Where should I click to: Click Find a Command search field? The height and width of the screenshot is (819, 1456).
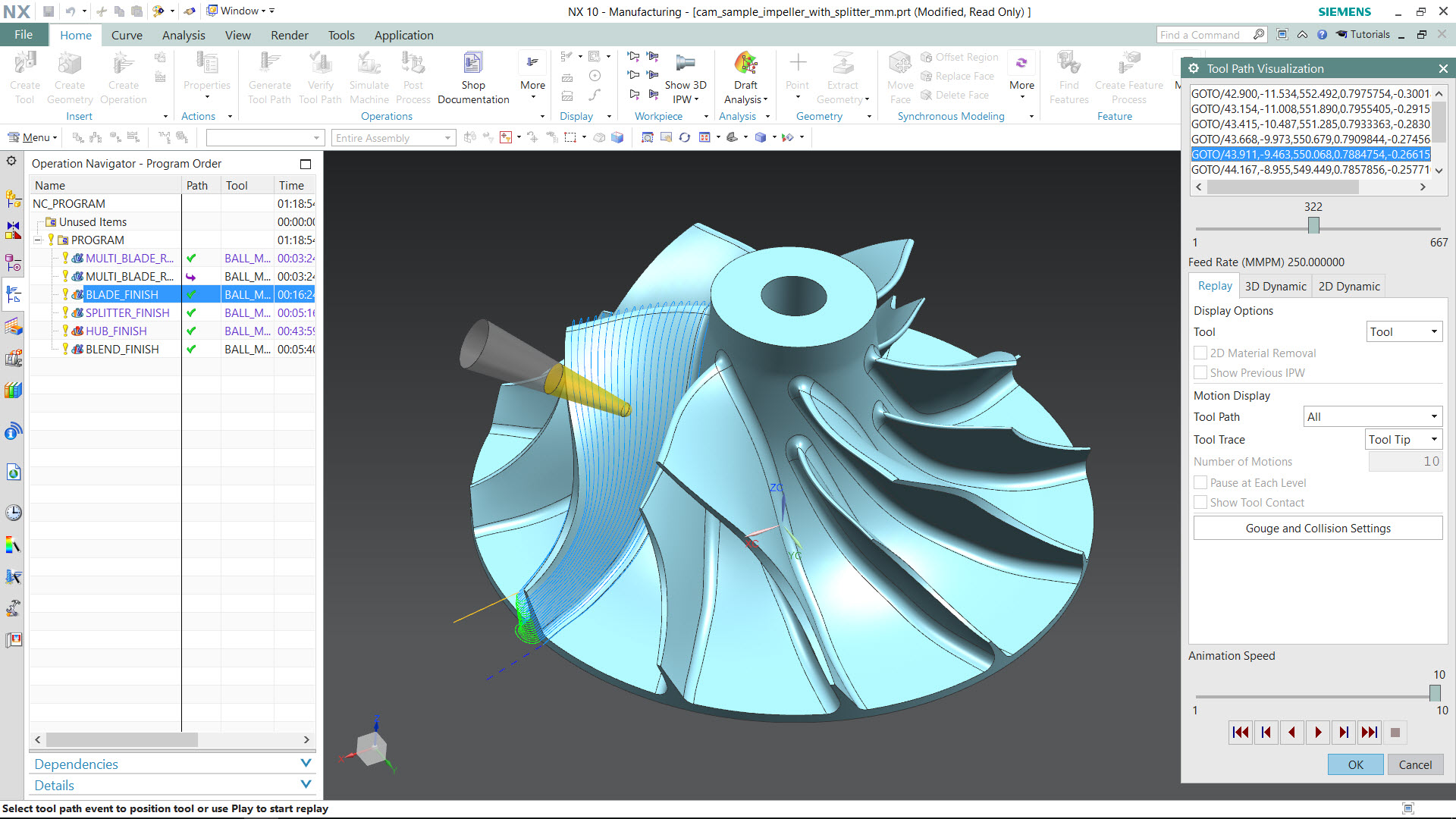click(x=1212, y=35)
